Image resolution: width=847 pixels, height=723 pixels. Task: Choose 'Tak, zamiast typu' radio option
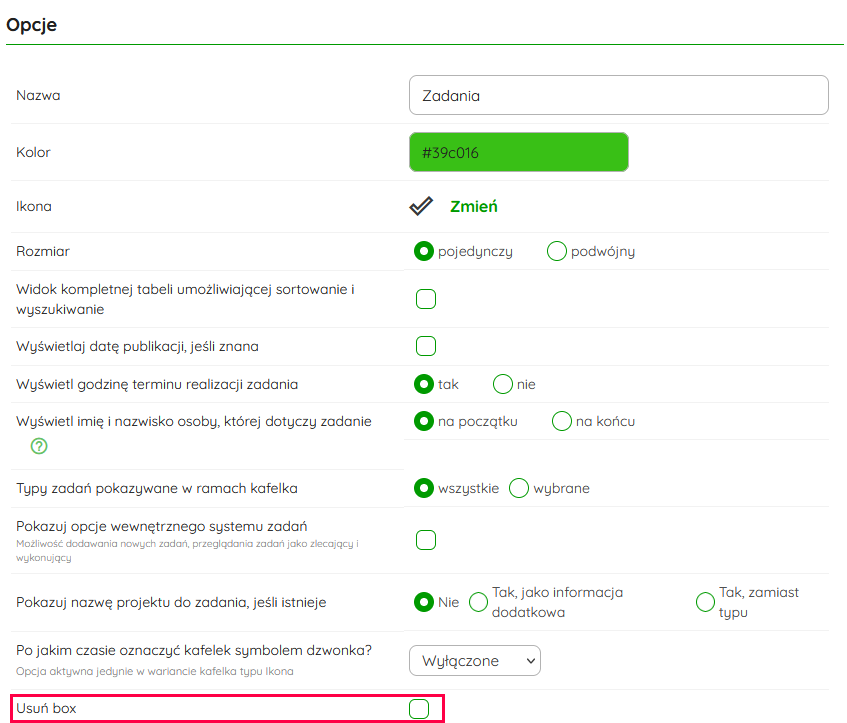click(x=706, y=602)
